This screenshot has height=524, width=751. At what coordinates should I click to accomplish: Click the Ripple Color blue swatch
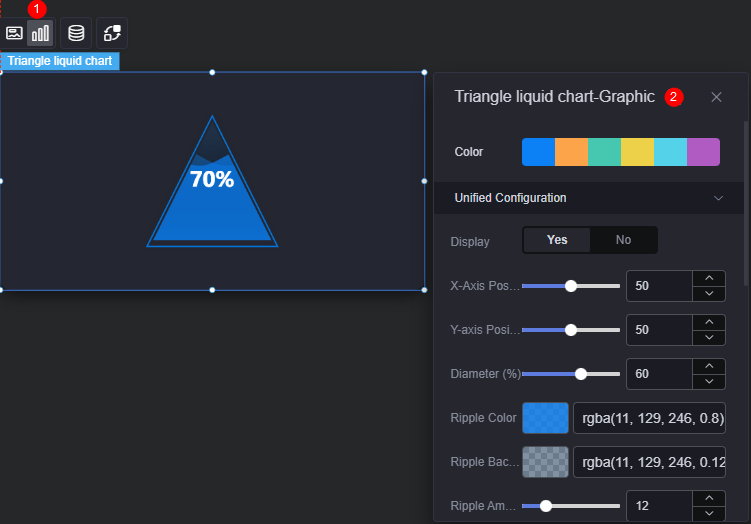545,418
